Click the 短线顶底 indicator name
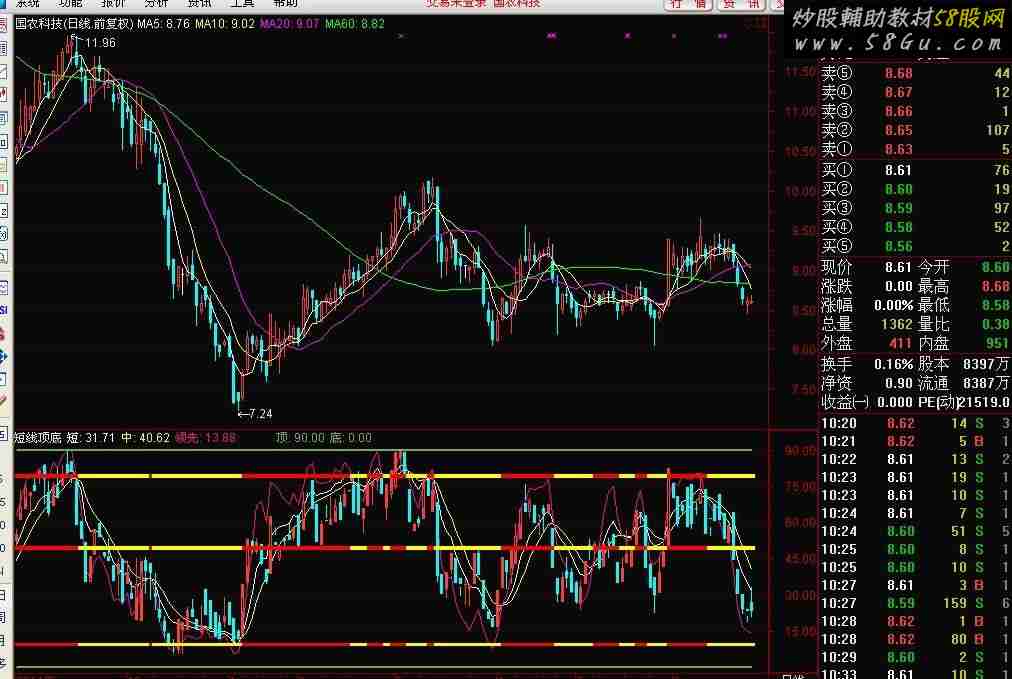This screenshot has width=1012, height=679. [38, 437]
